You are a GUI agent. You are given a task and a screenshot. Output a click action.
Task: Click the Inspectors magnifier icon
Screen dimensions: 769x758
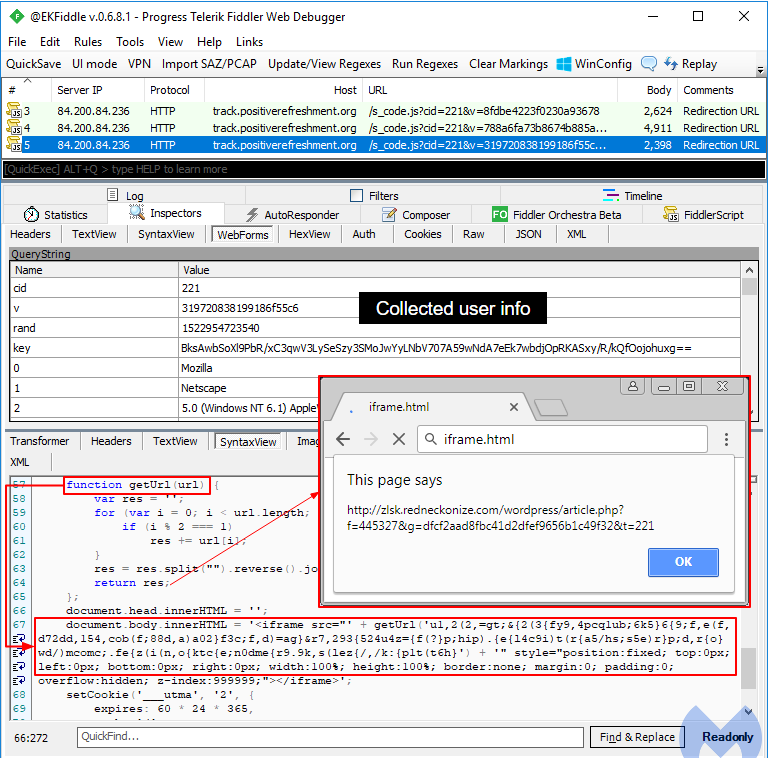[136, 213]
